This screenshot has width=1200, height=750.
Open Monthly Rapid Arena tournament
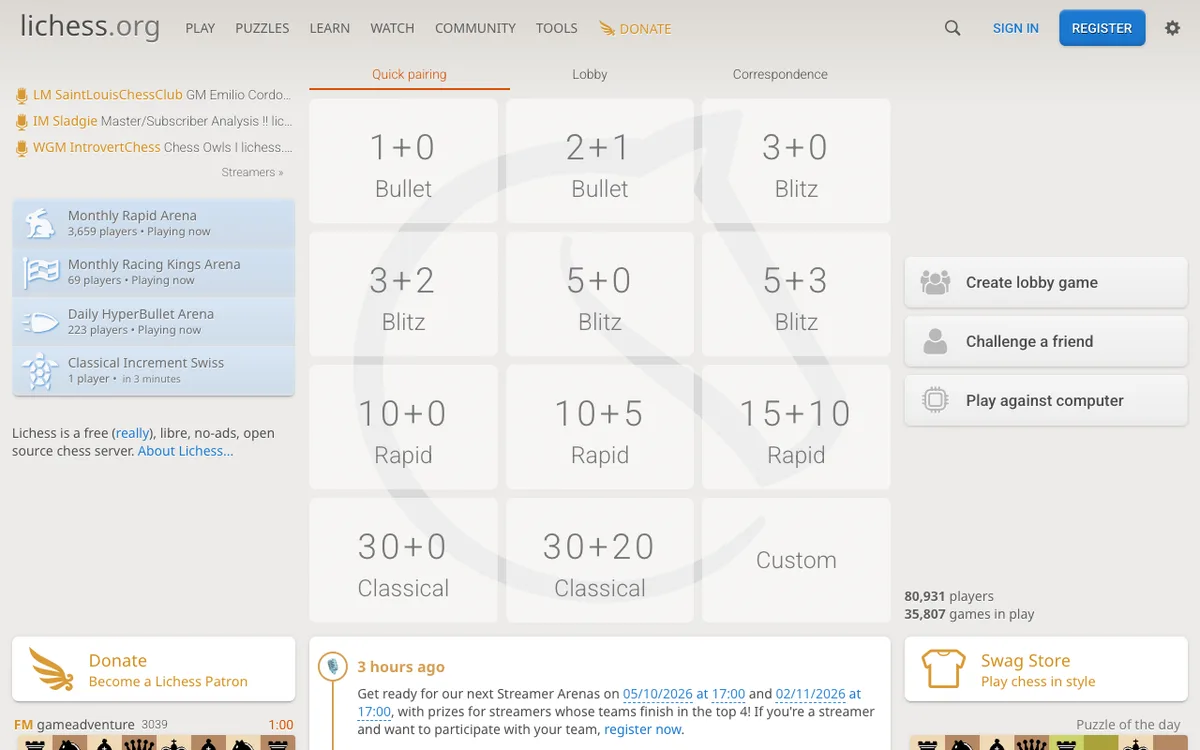[x=154, y=223]
